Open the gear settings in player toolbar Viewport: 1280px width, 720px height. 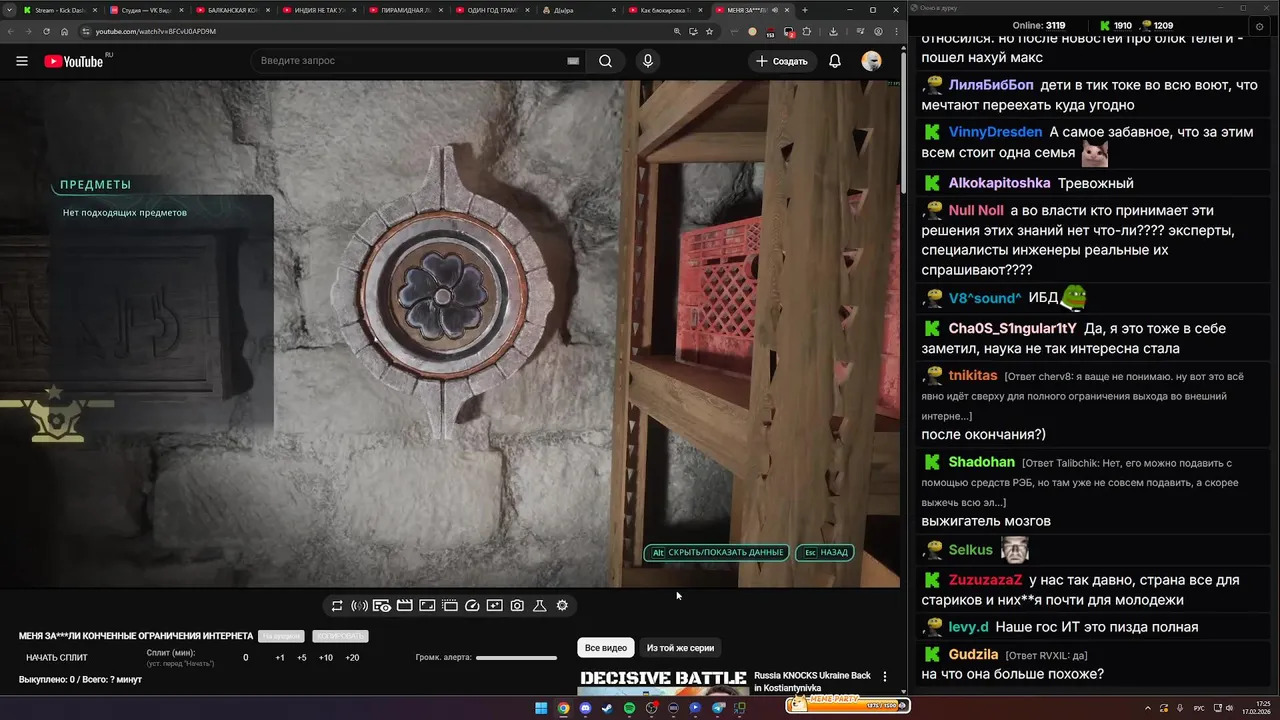tap(562, 605)
